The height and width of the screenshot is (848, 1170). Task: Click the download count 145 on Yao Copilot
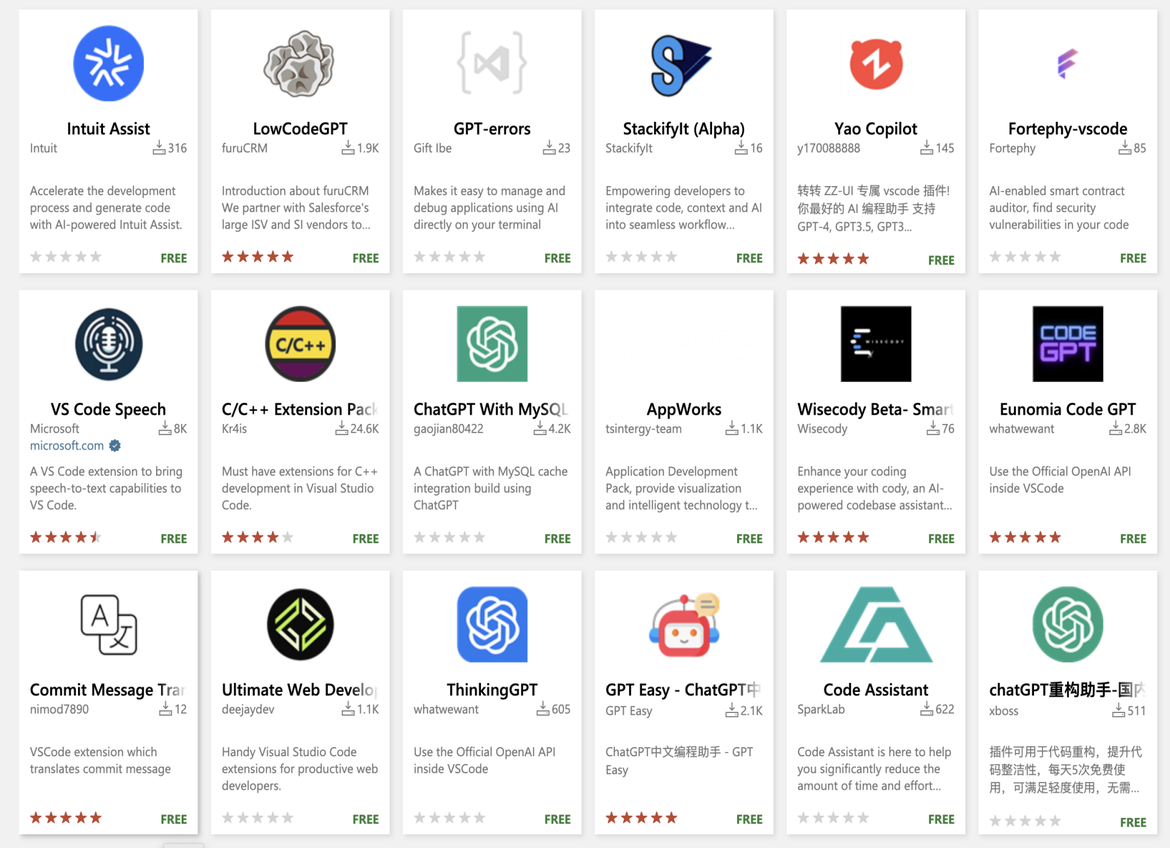945,148
